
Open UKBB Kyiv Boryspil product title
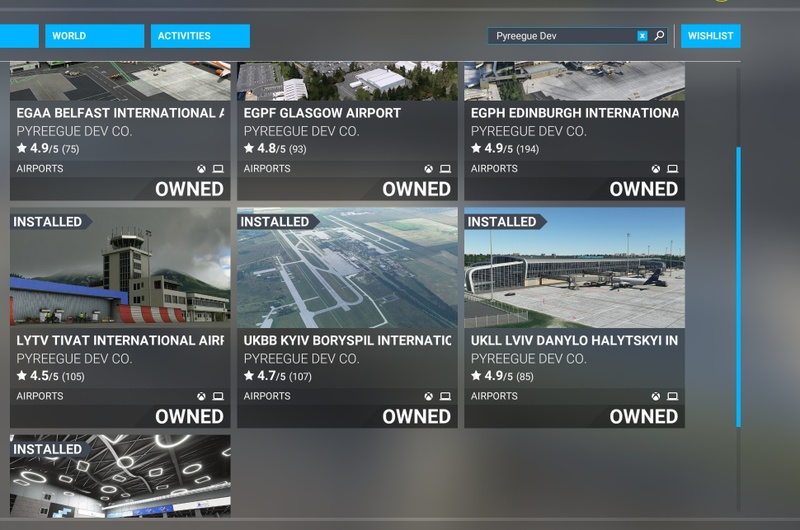tap(347, 341)
